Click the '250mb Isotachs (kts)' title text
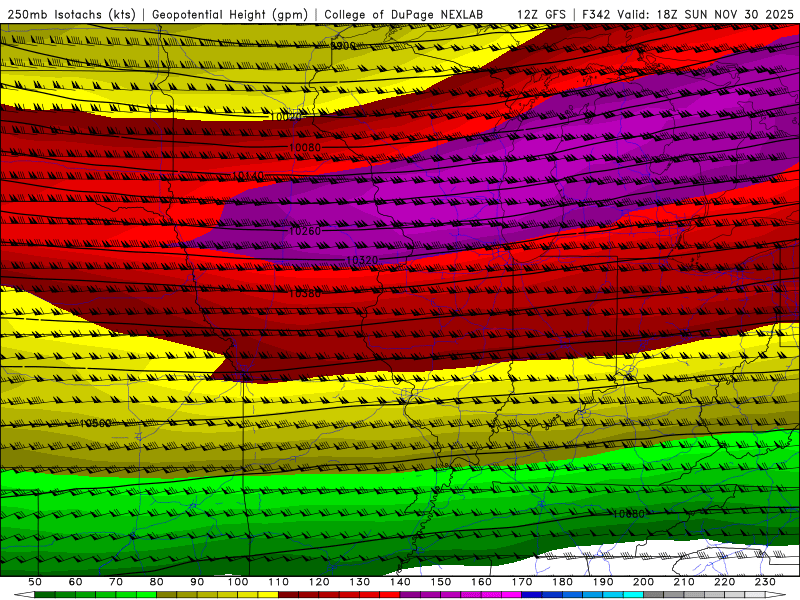Viewport: 800px width, 600px height. 71,14
